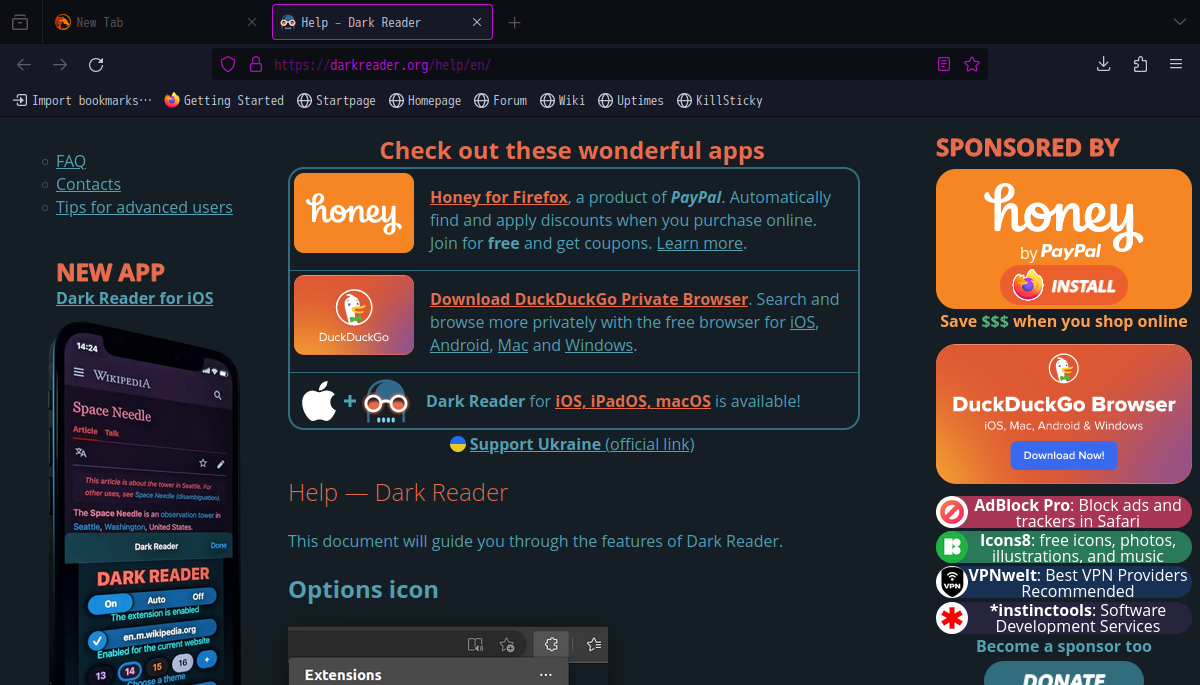This screenshot has width=1200, height=685.
Task: Open the DuckDuckGo iOS link
Action: [803, 322]
